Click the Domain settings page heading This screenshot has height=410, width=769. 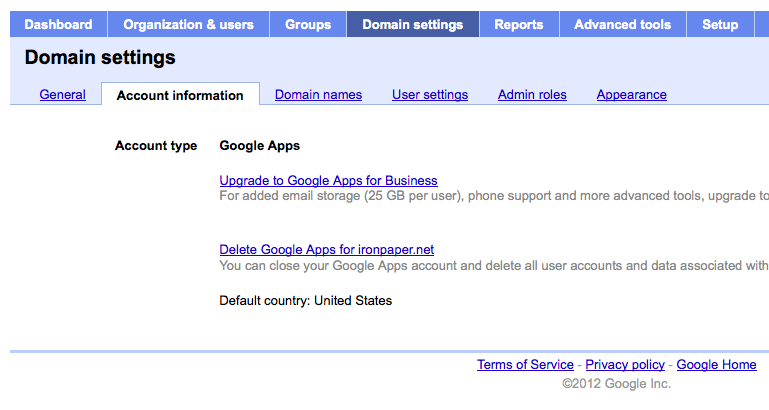(x=100, y=57)
